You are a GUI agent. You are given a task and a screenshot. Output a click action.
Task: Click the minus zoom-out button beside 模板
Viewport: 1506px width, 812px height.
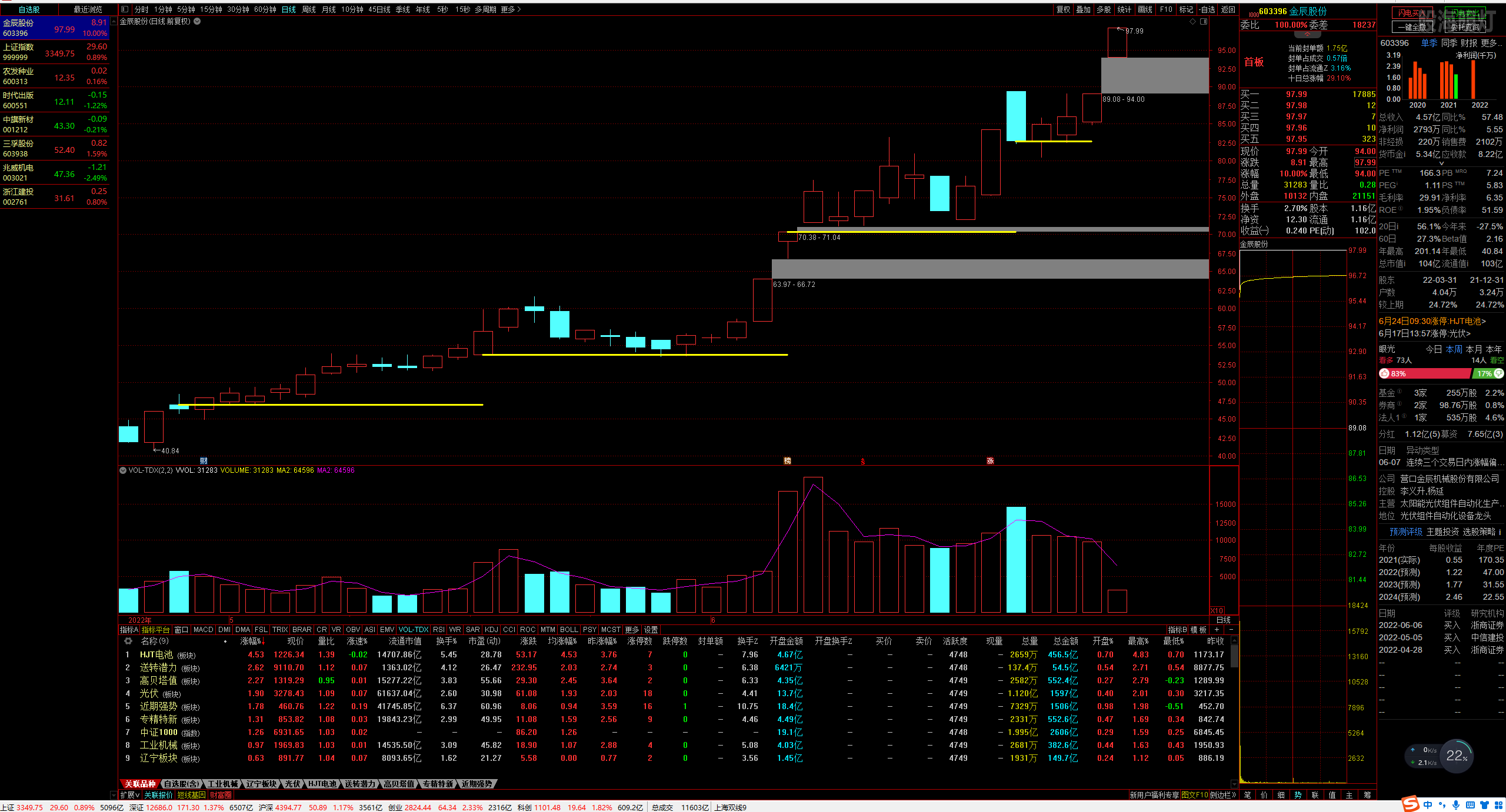click(x=1231, y=629)
